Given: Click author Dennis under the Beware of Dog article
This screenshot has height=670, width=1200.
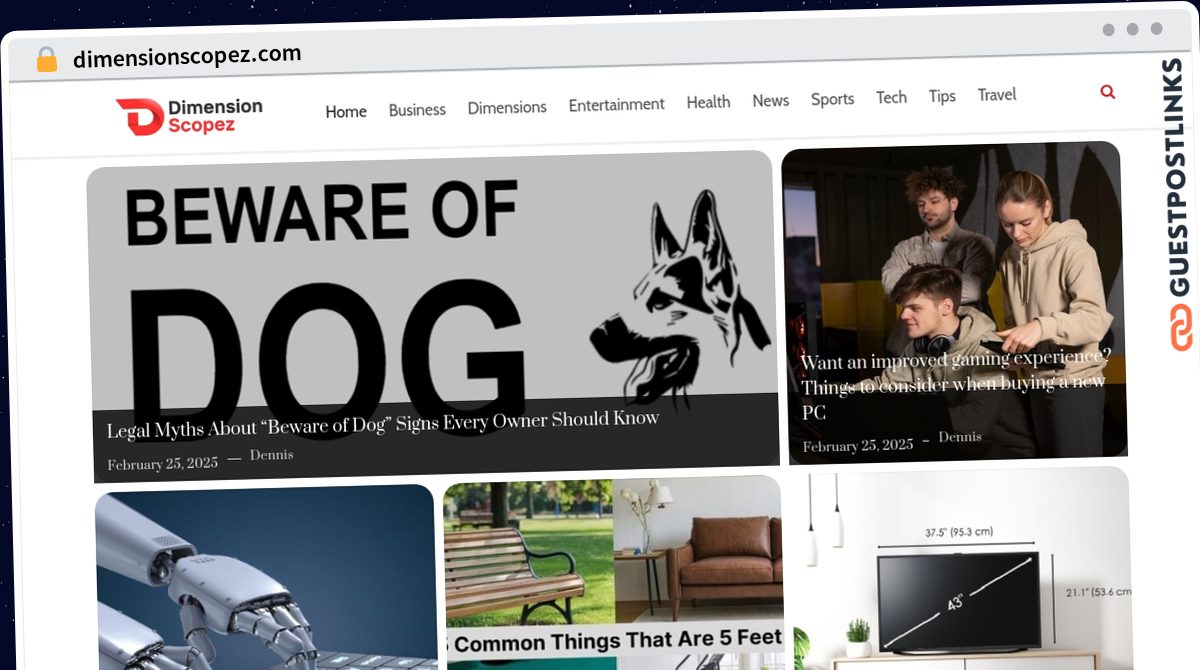Looking at the screenshot, I should 271,455.
